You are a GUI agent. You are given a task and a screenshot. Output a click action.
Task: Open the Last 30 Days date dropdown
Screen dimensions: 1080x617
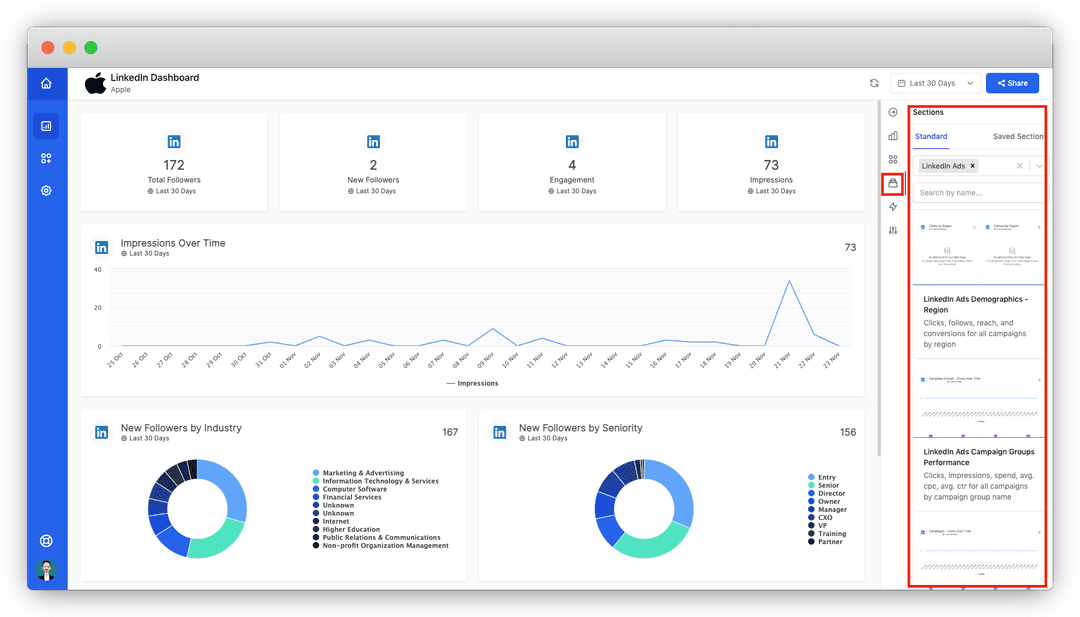point(935,83)
